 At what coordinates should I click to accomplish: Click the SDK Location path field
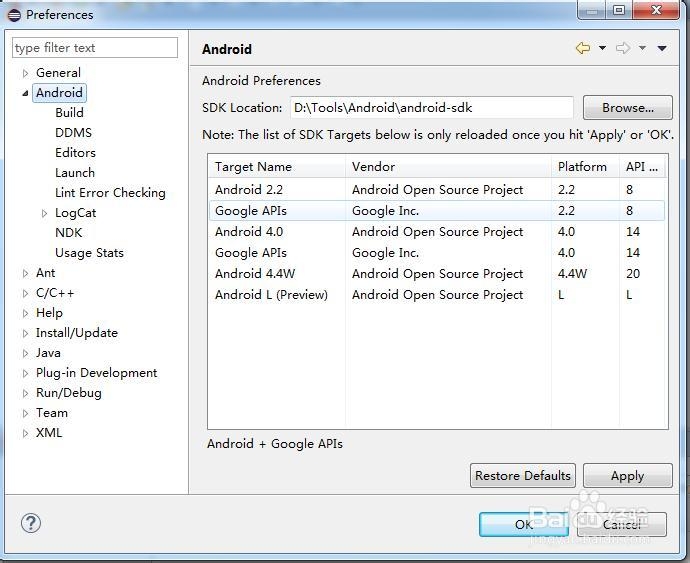(x=432, y=108)
